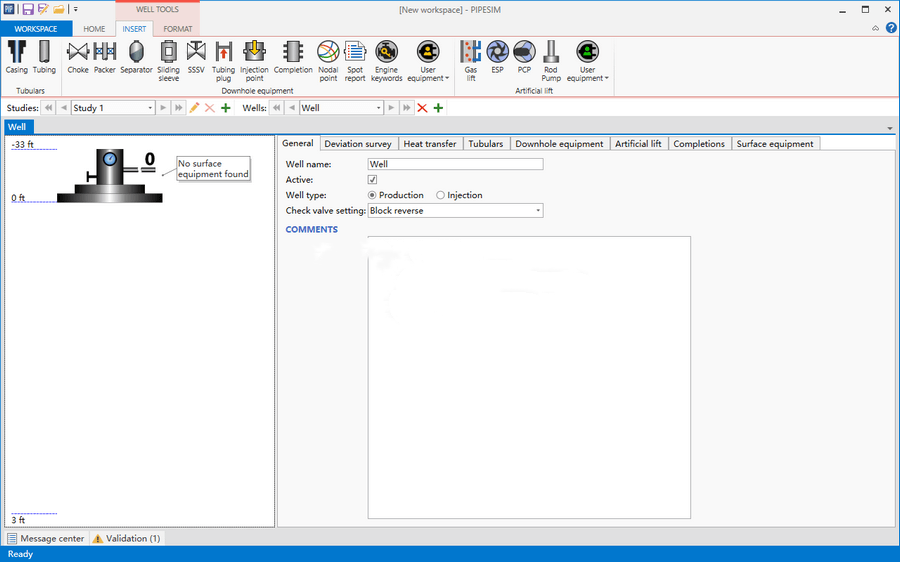This screenshot has height=562, width=900.
Task: Expand the Study 1 studies dropdown
Action: 151,108
